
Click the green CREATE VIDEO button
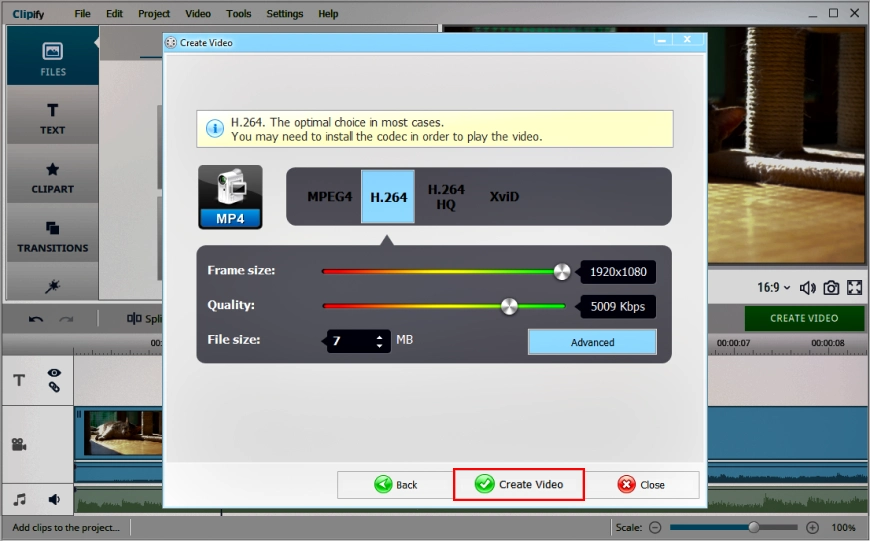(804, 318)
